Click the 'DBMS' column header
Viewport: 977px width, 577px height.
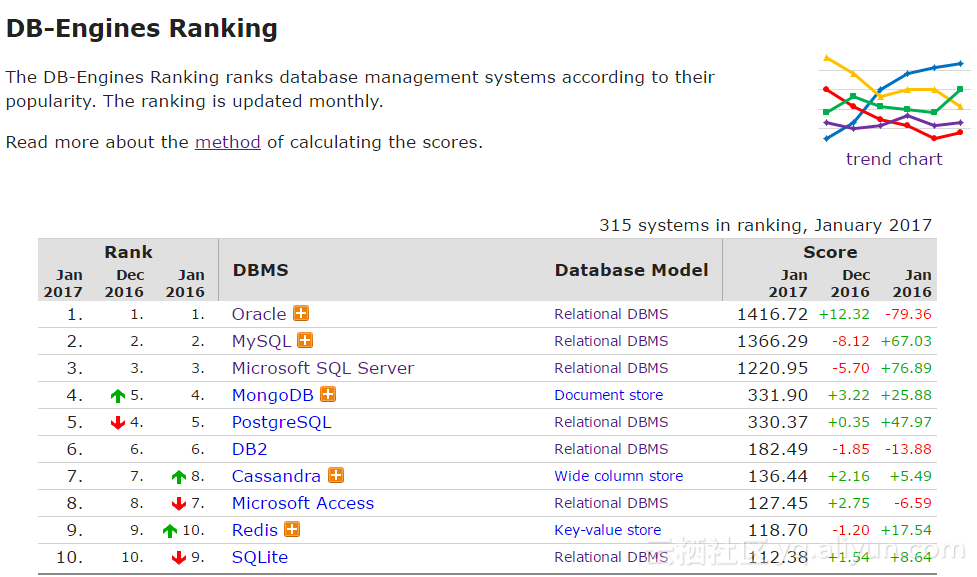[x=260, y=270]
